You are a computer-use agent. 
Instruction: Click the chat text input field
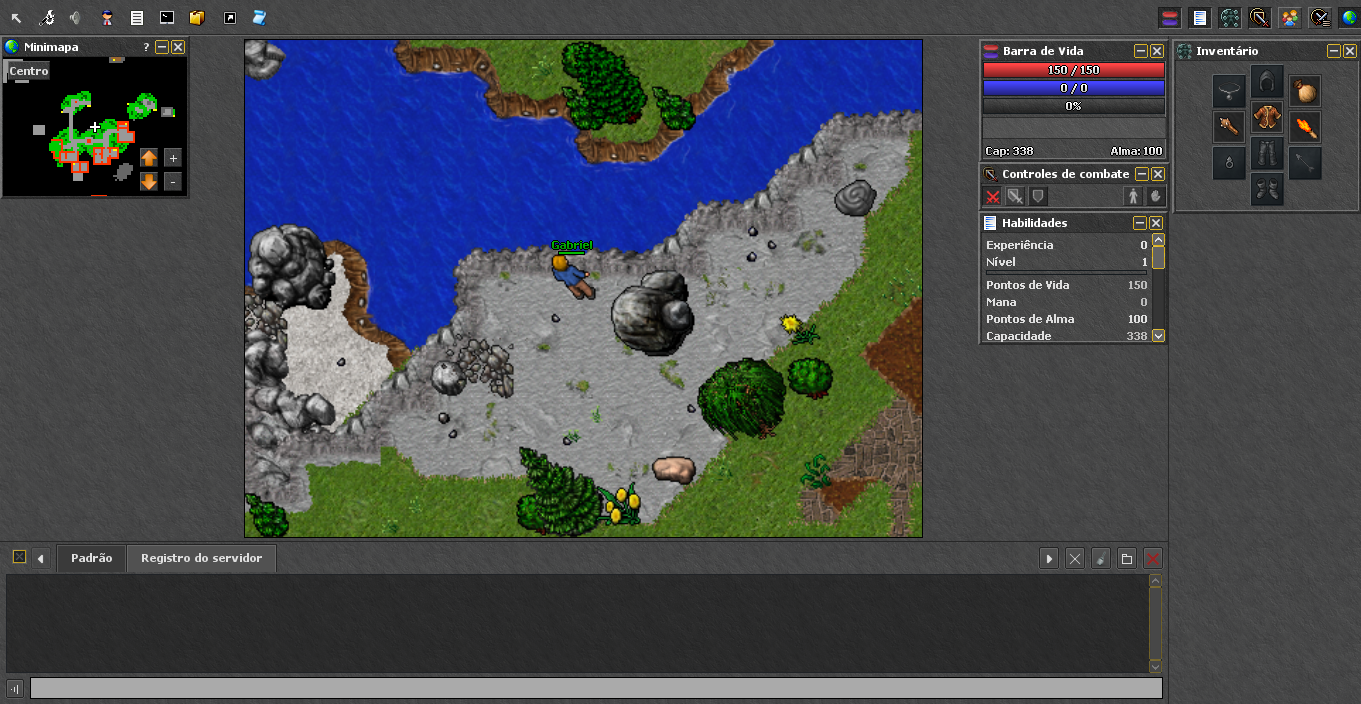coord(596,688)
